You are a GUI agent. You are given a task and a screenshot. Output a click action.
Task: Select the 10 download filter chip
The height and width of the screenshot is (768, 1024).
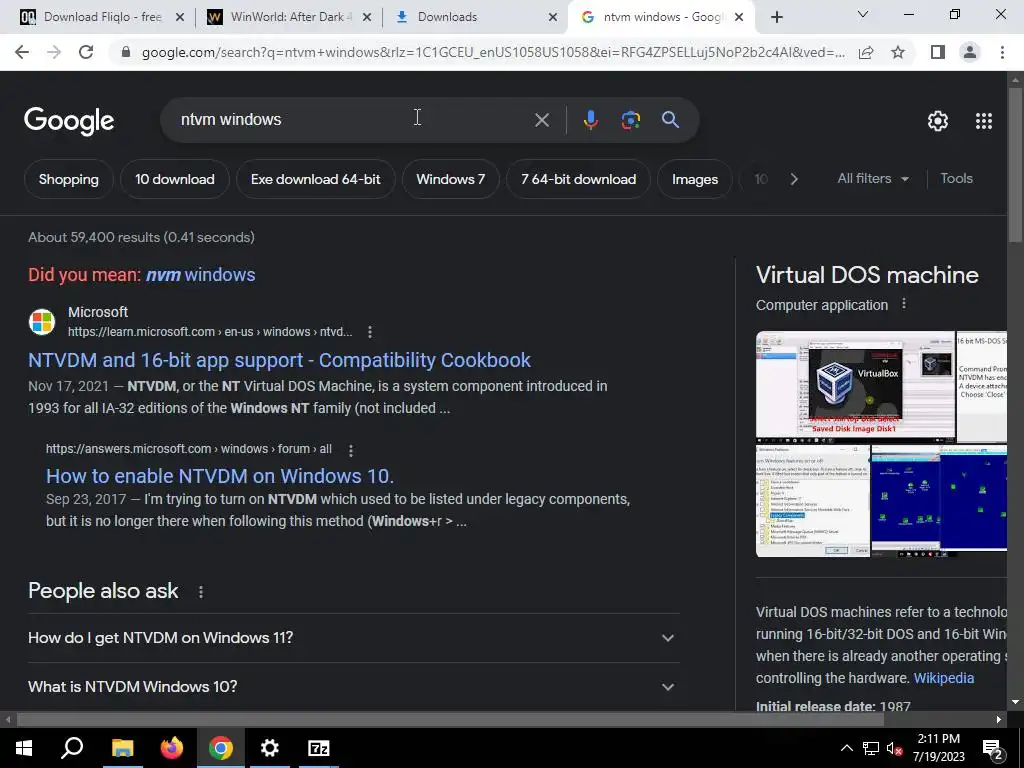tap(174, 179)
